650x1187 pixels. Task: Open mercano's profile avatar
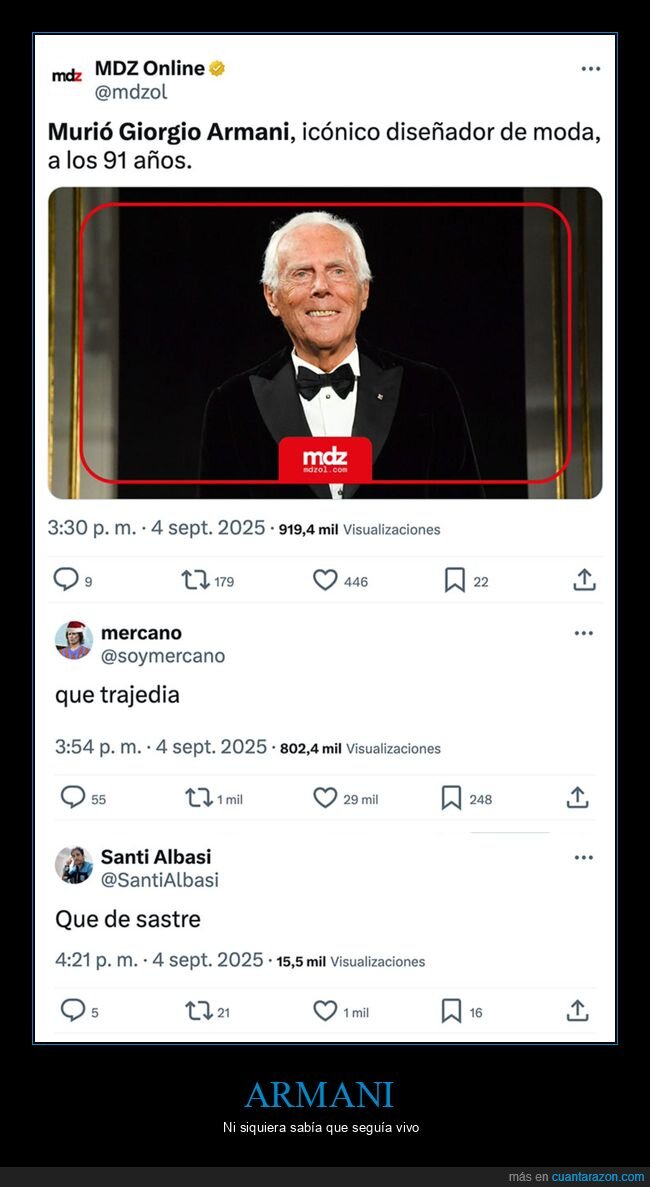click(70, 643)
